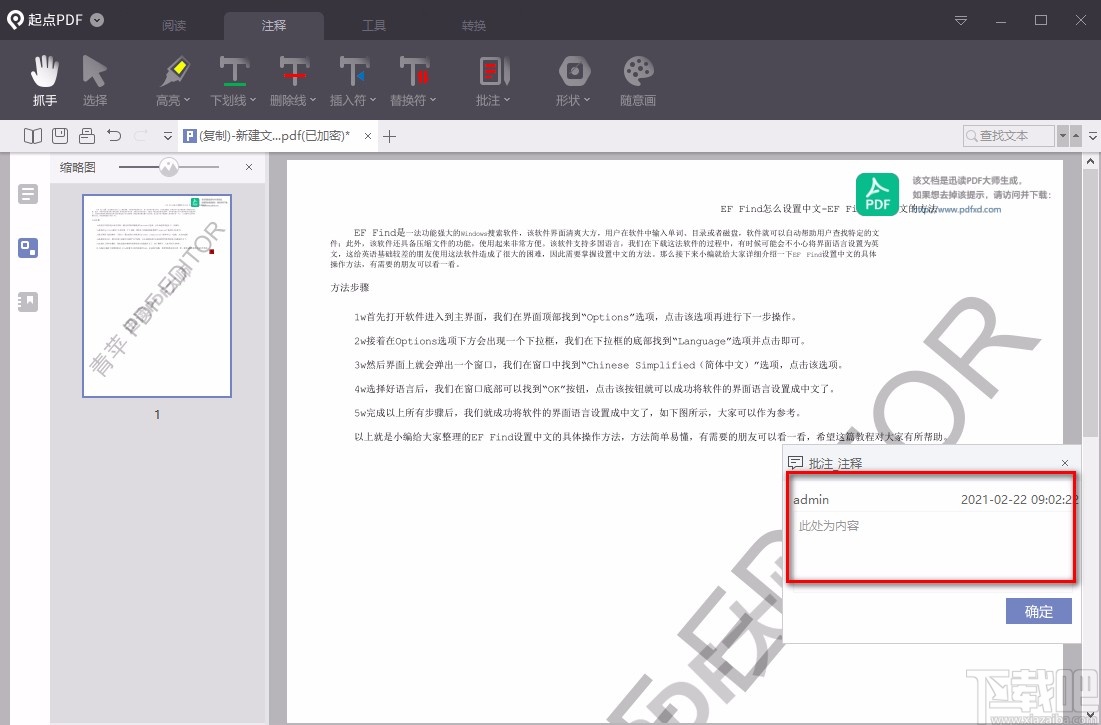Image resolution: width=1101 pixels, height=725 pixels.
Task: Click the annotation bubble icon in 批注_注释 header
Action: [x=796, y=463]
